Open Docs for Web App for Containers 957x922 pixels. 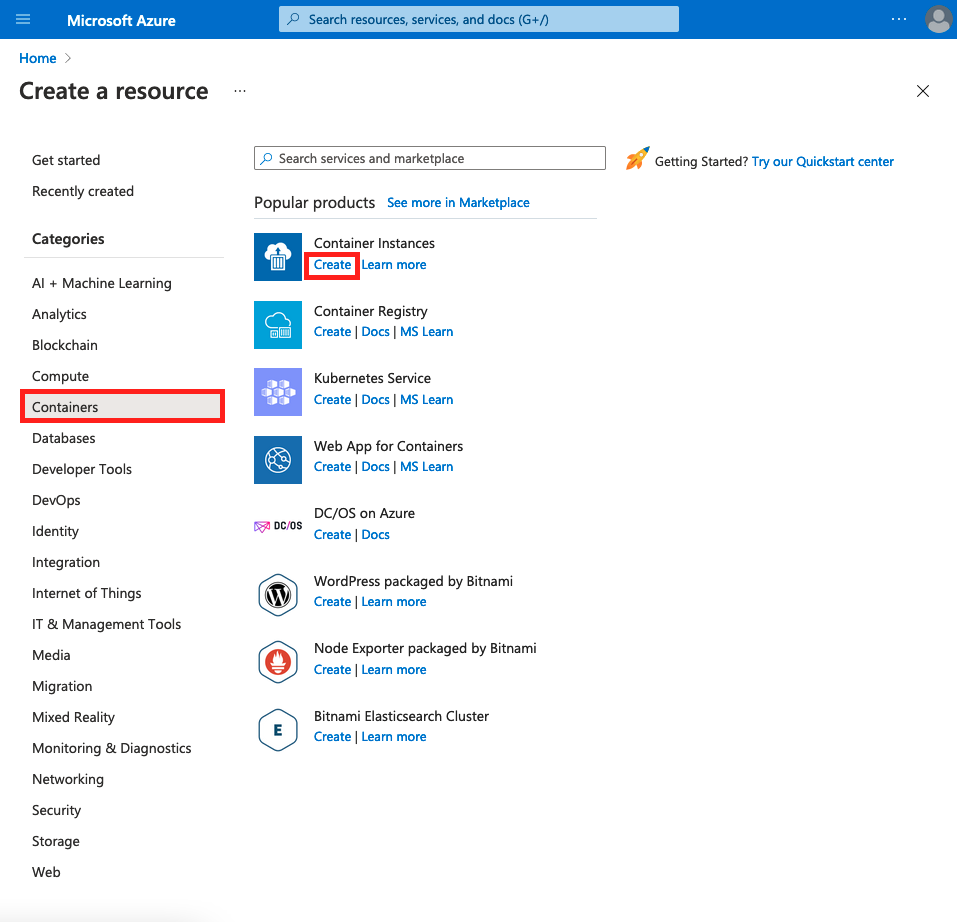tap(375, 467)
